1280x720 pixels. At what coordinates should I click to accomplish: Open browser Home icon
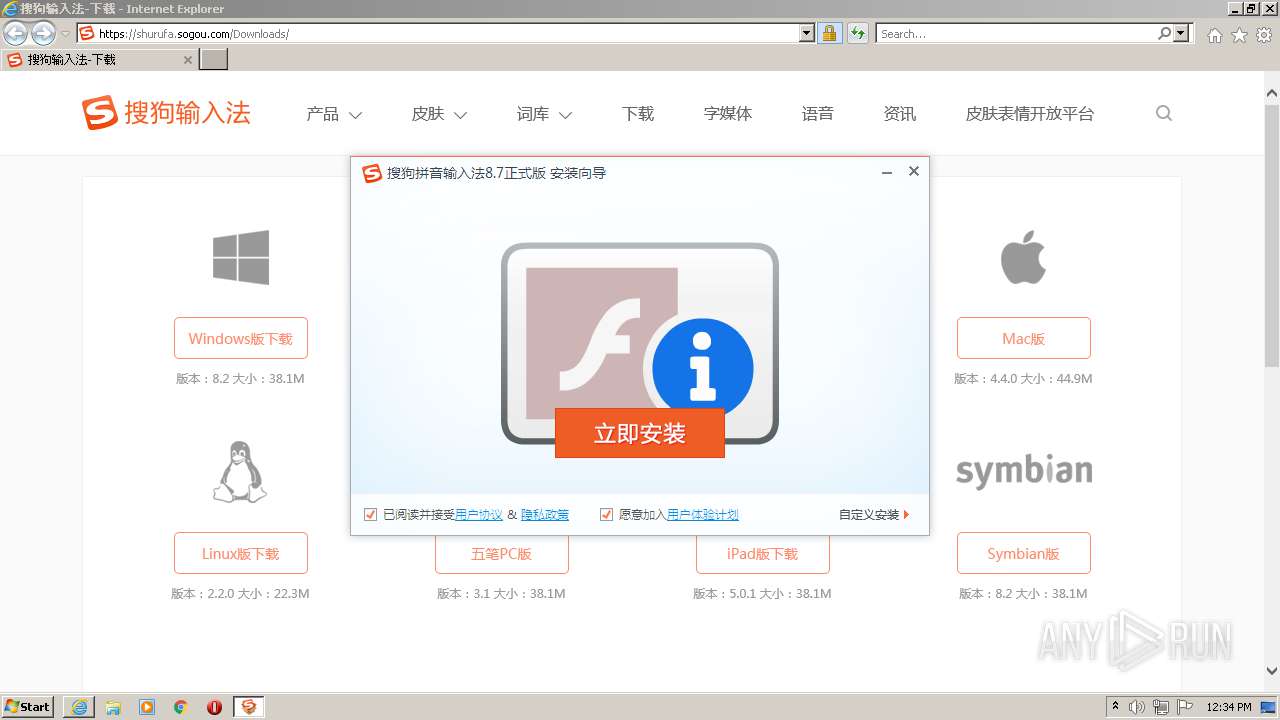(1214, 35)
